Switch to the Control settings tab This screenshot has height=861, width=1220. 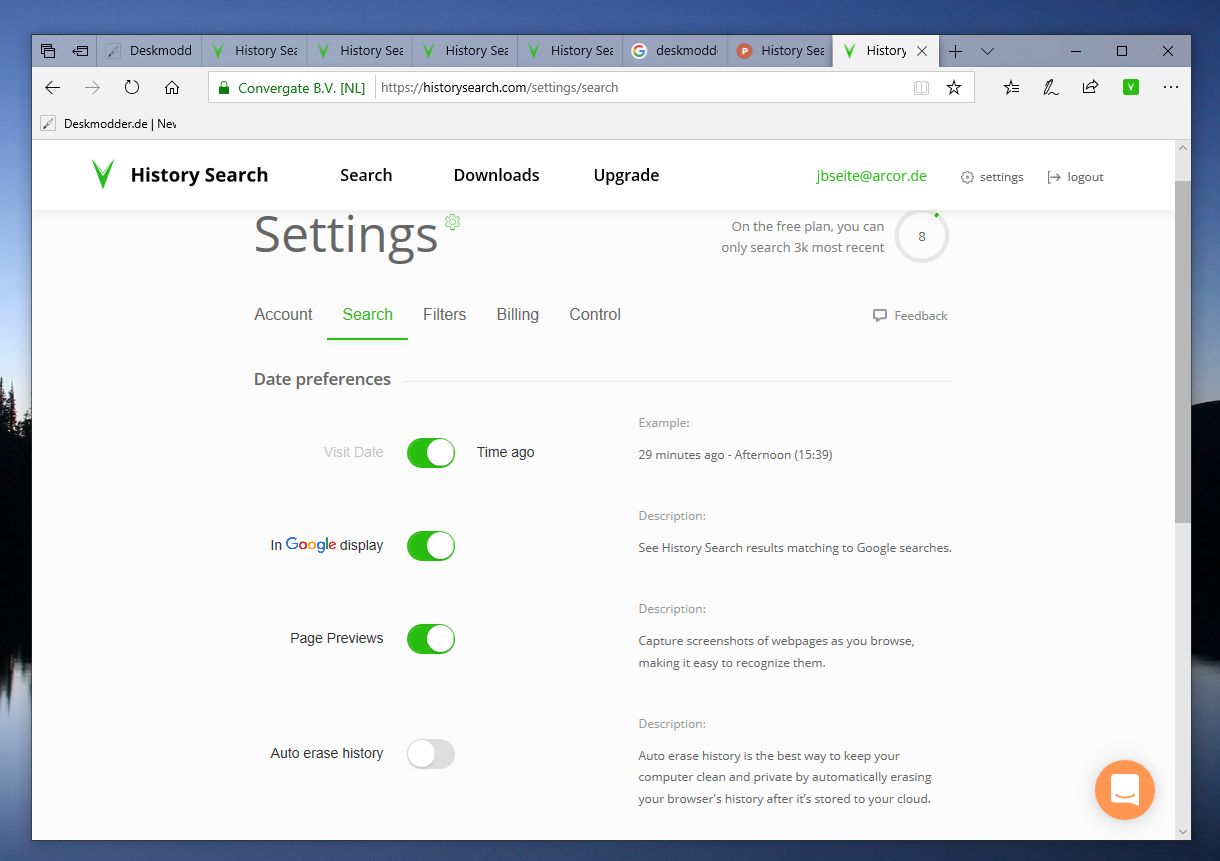coord(595,314)
